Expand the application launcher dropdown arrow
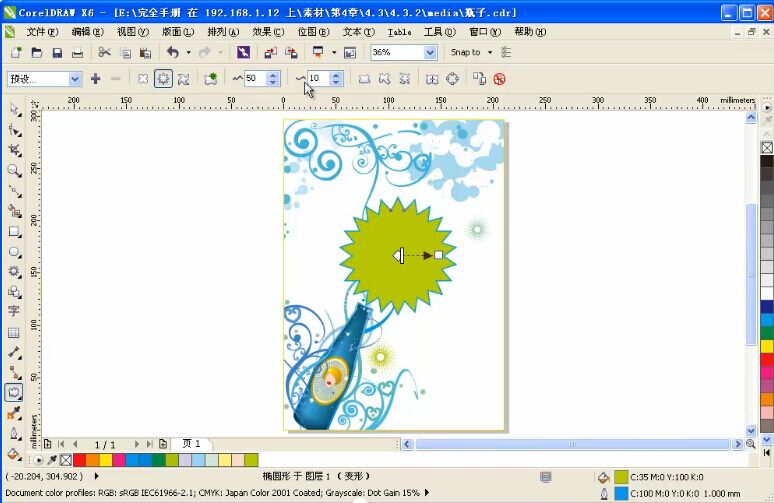The image size is (774, 503). click(x=334, y=52)
